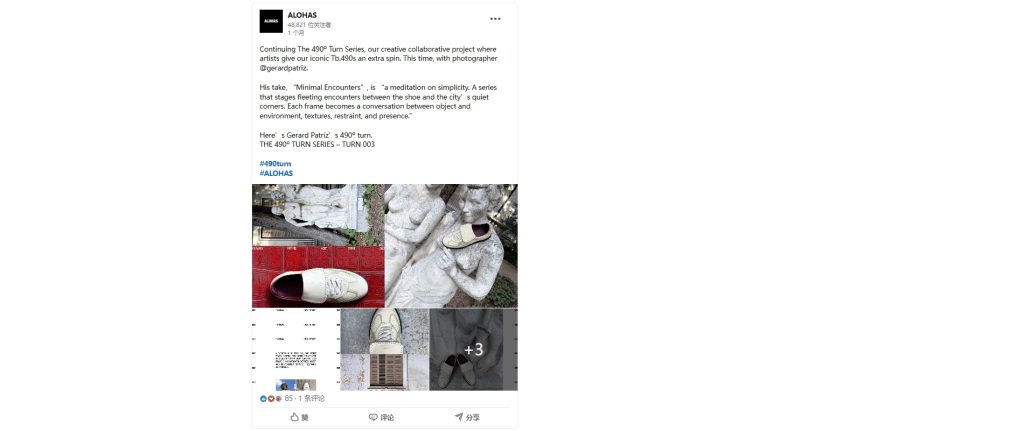Open the #ALOHAS hashtag link
The width and height of the screenshot is (1024, 431).
[276, 173]
